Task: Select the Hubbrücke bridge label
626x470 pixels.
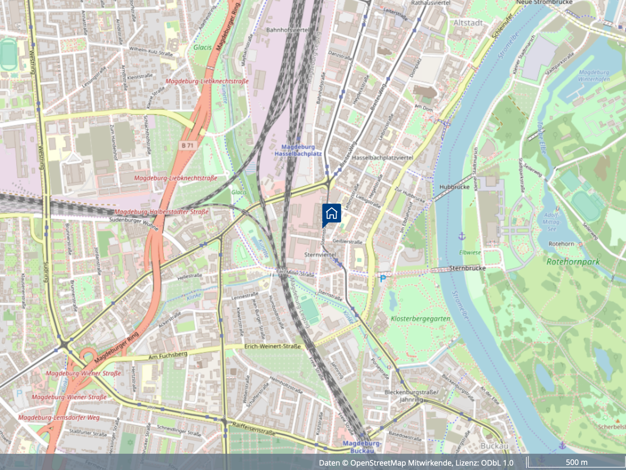Action: point(454,187)
